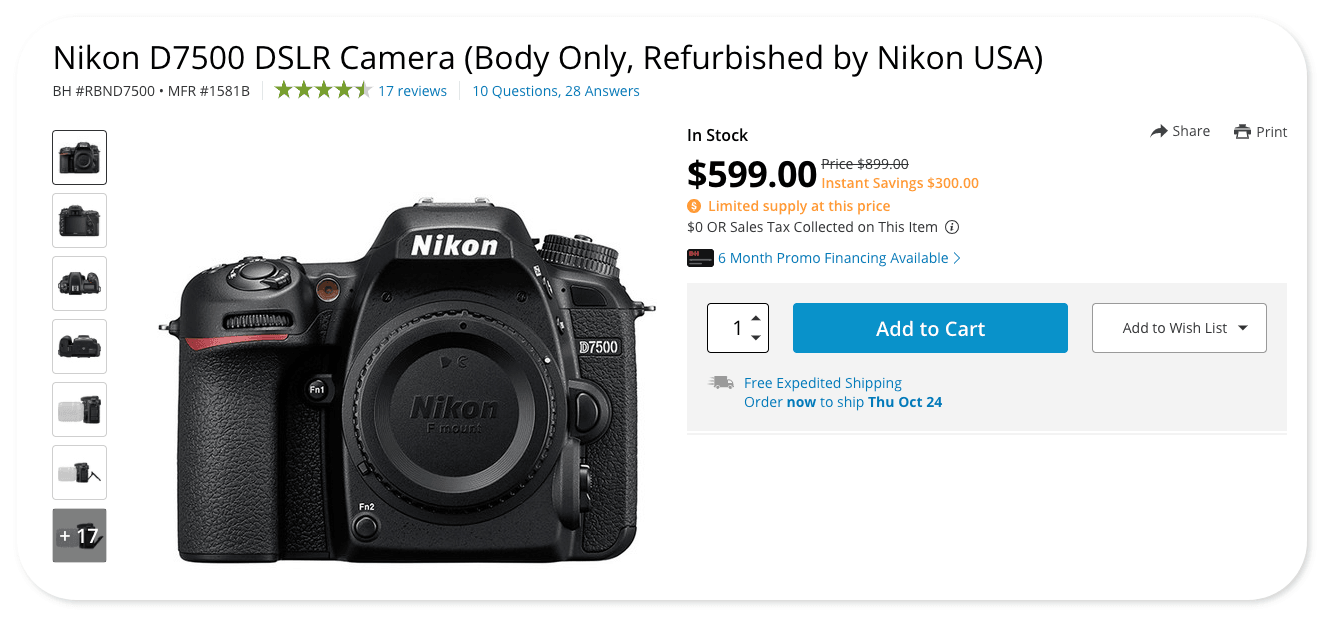
Task: Click the financing credit card icon
Action: pyautogui.click(x=700, y=258)
